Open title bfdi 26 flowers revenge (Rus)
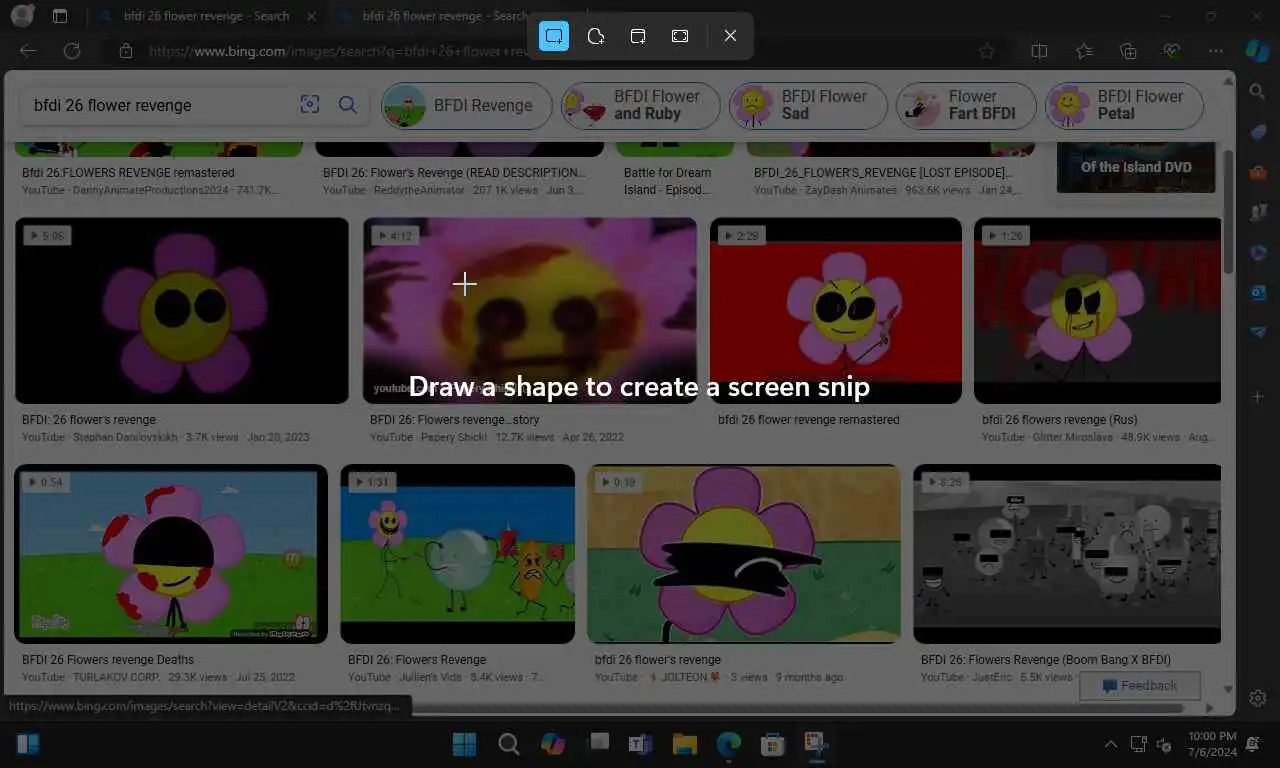Image resolution: width=1280 pixels, height=768 pixels. pyautogui.click(x=1060, y=420)
